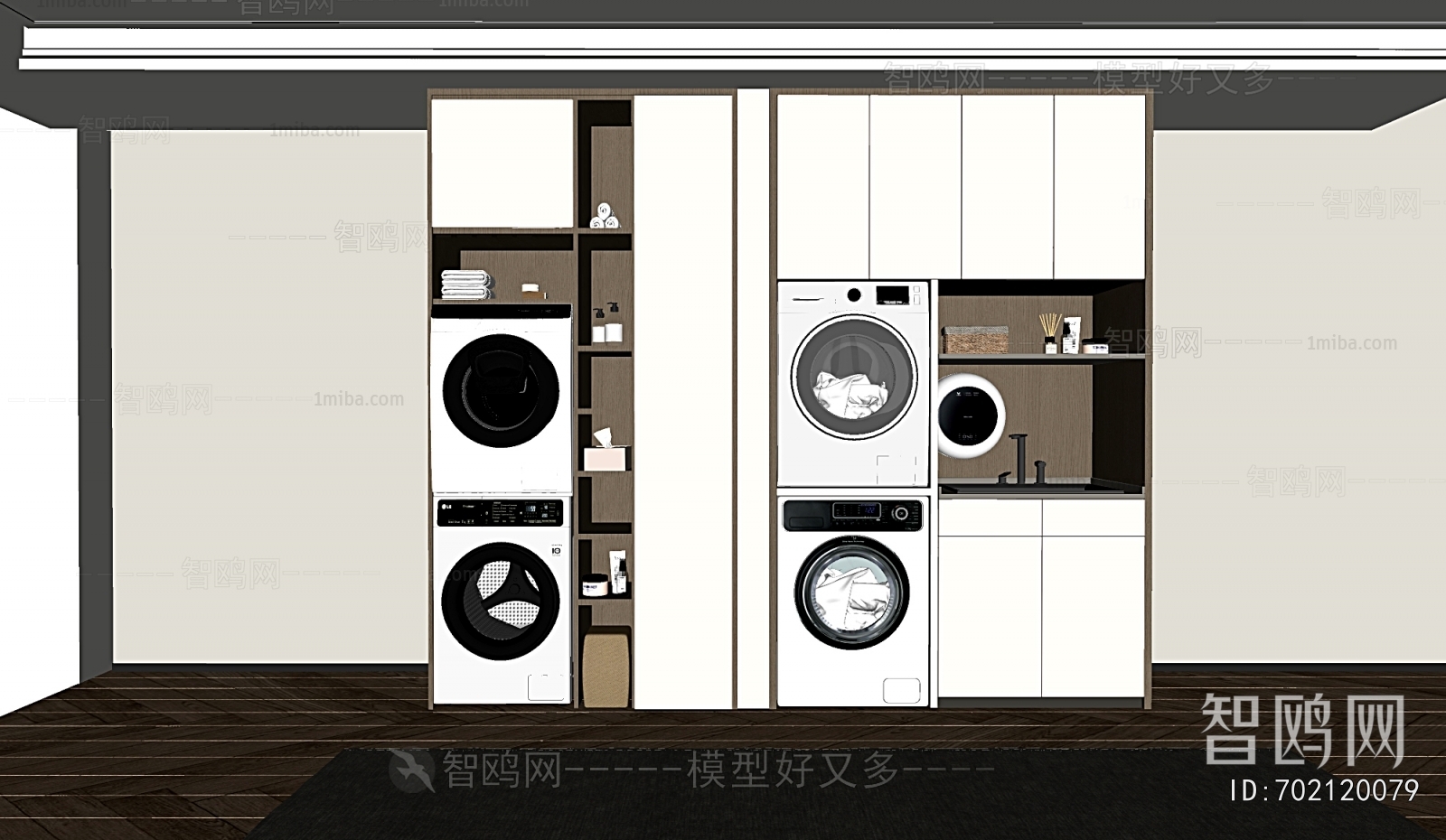Click the digital time display on the left washer
Screen dimensions: 1446x840
coord(530,509)
